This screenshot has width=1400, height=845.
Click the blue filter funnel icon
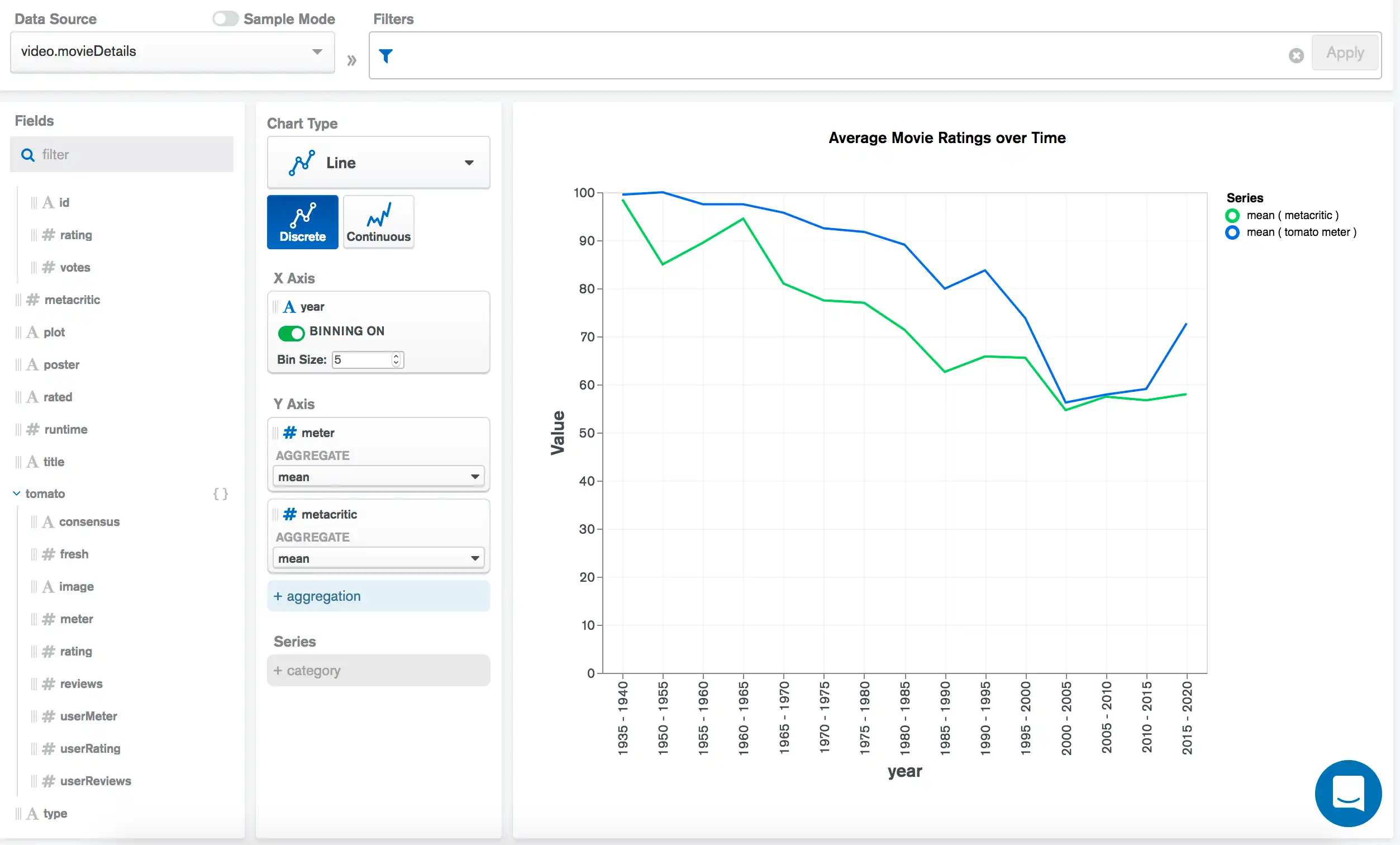tap(386, 56)
